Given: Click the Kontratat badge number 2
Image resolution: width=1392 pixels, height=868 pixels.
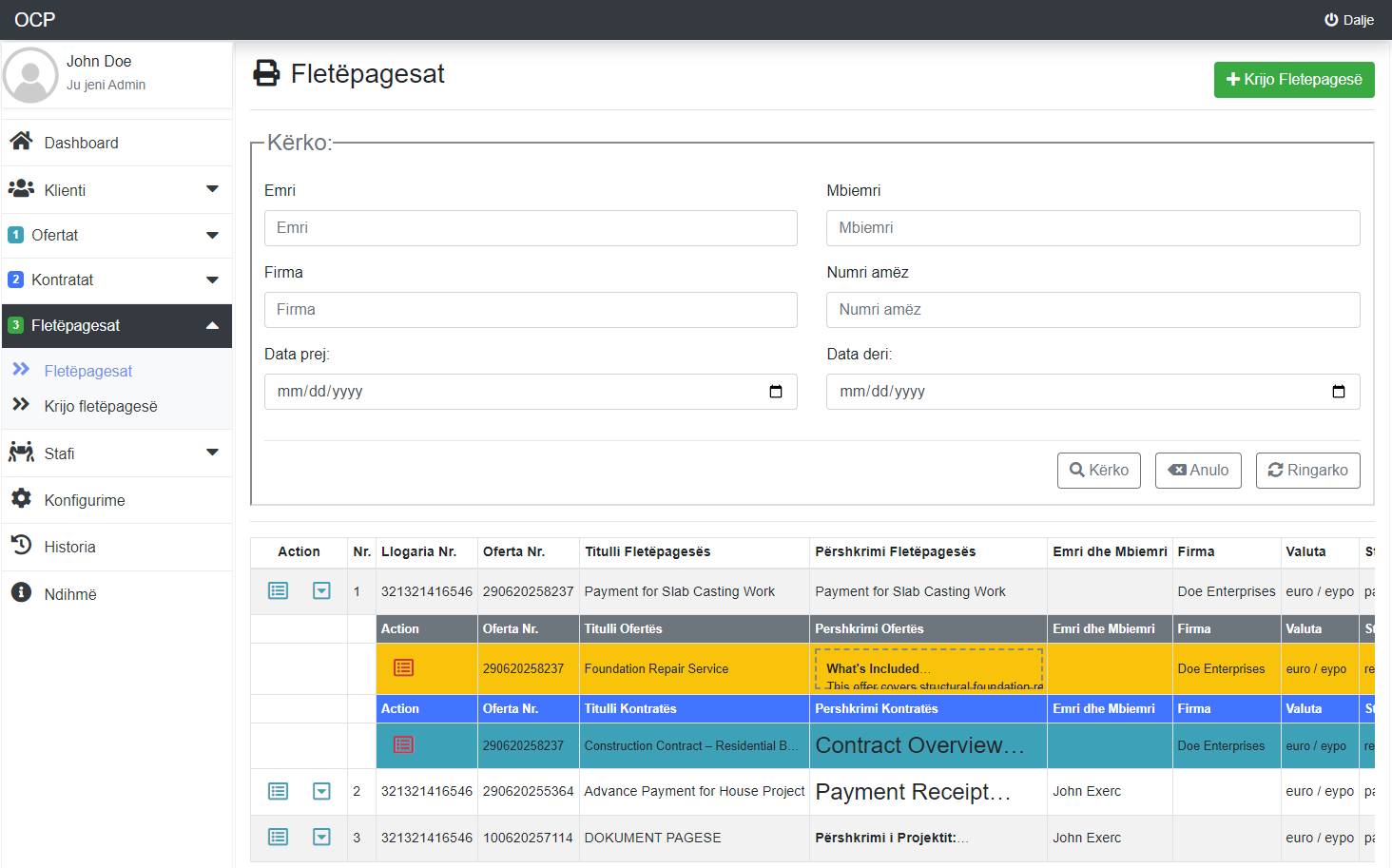Looking at the screenshot, I should 15,280.
